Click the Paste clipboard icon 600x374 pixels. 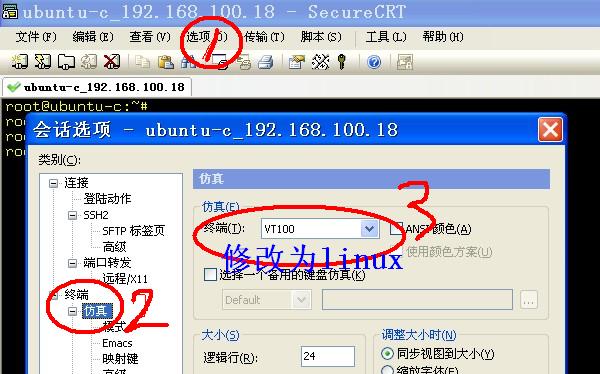pos(166,62)
